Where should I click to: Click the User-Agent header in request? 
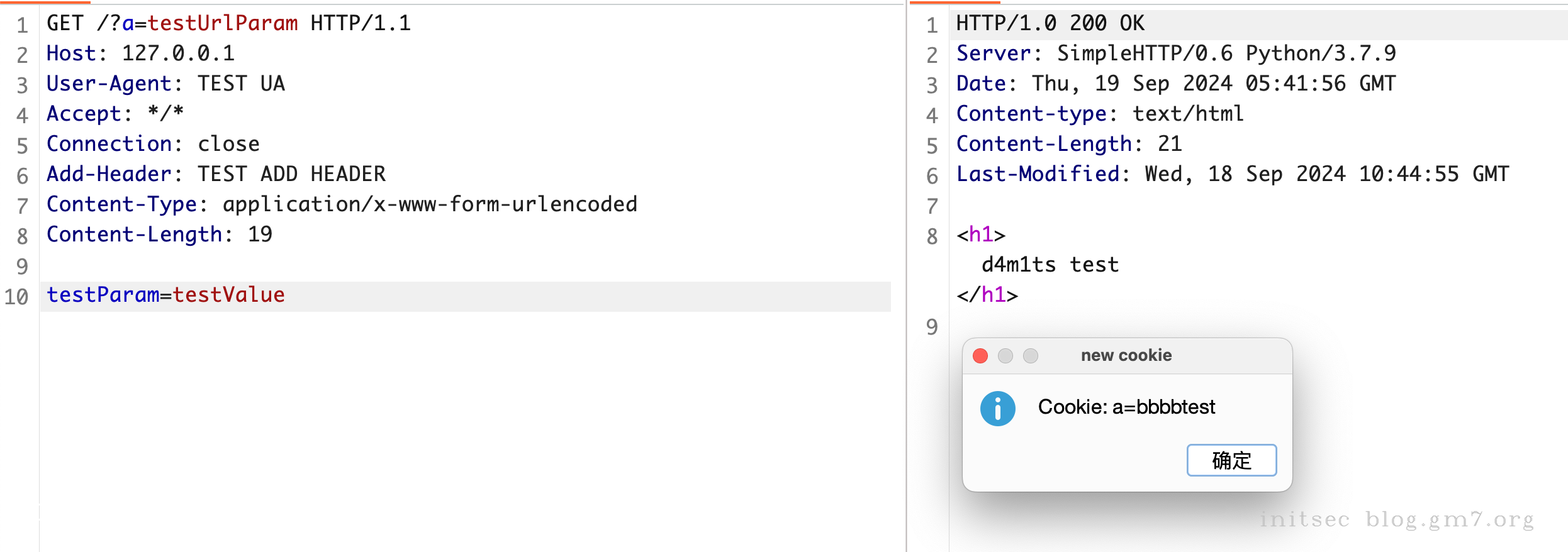[x=165, y=84]
